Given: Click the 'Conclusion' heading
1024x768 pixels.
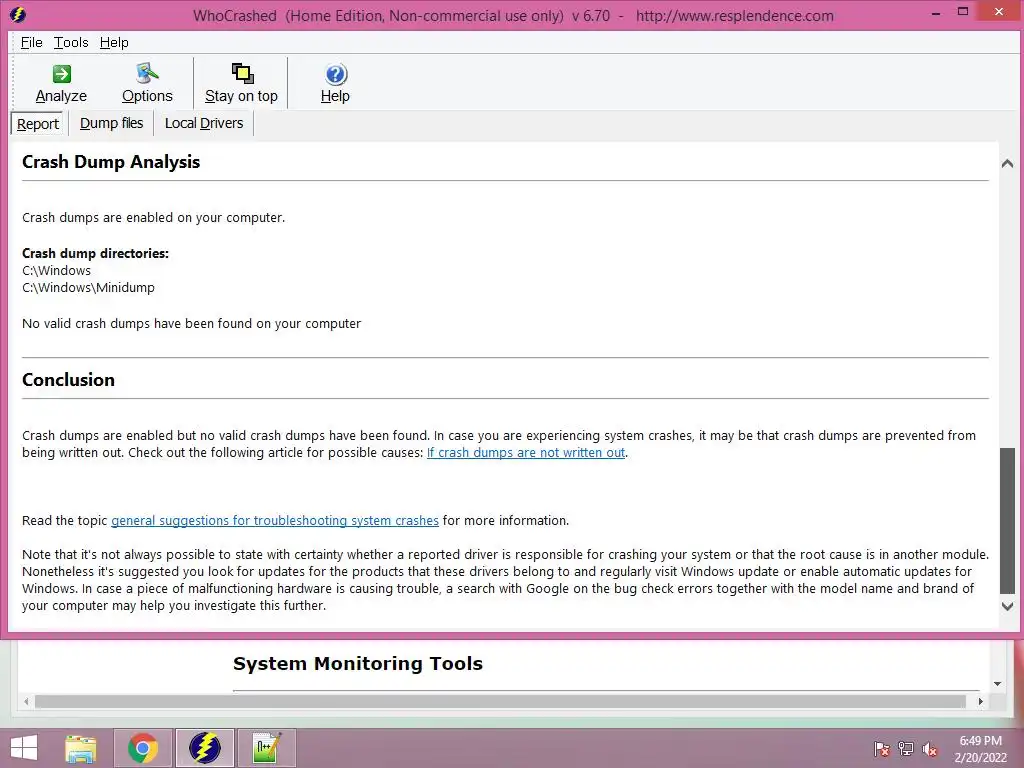Looking at the screenshot, I should 69,380.
